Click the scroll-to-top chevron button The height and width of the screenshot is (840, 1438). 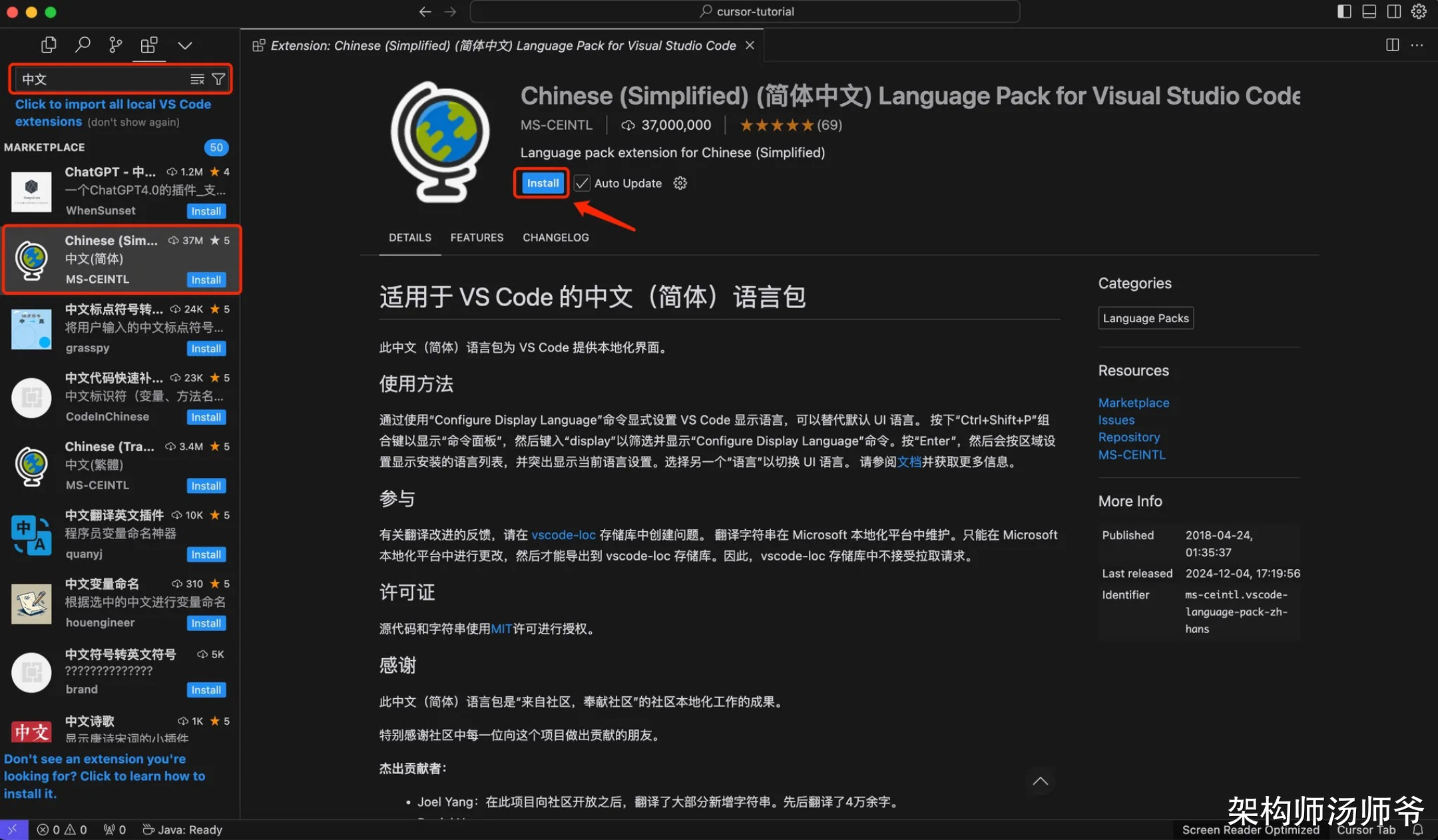(x=1040, y=781)
